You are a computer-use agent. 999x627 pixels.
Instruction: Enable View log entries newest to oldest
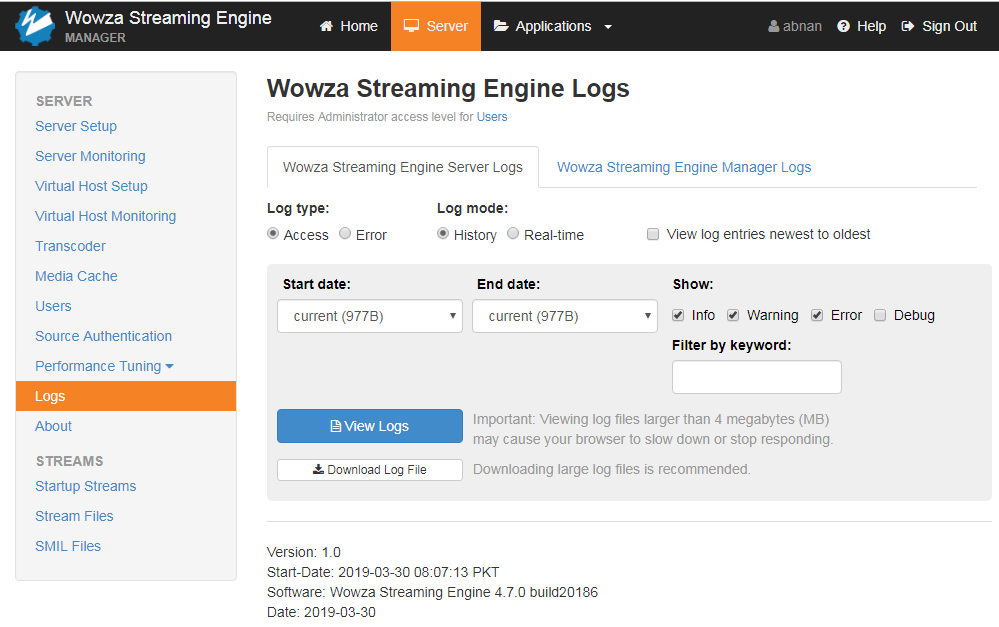(653, 234)
